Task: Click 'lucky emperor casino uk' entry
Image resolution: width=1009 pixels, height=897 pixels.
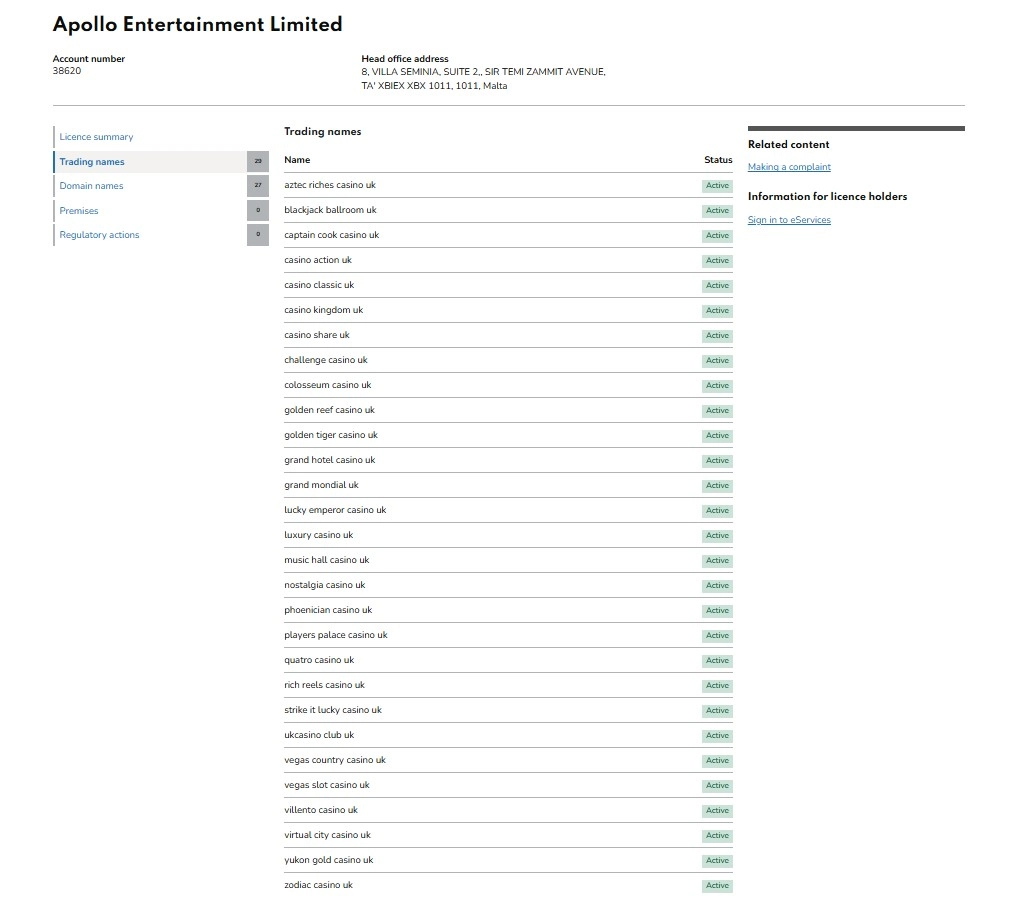Action: 335,510
